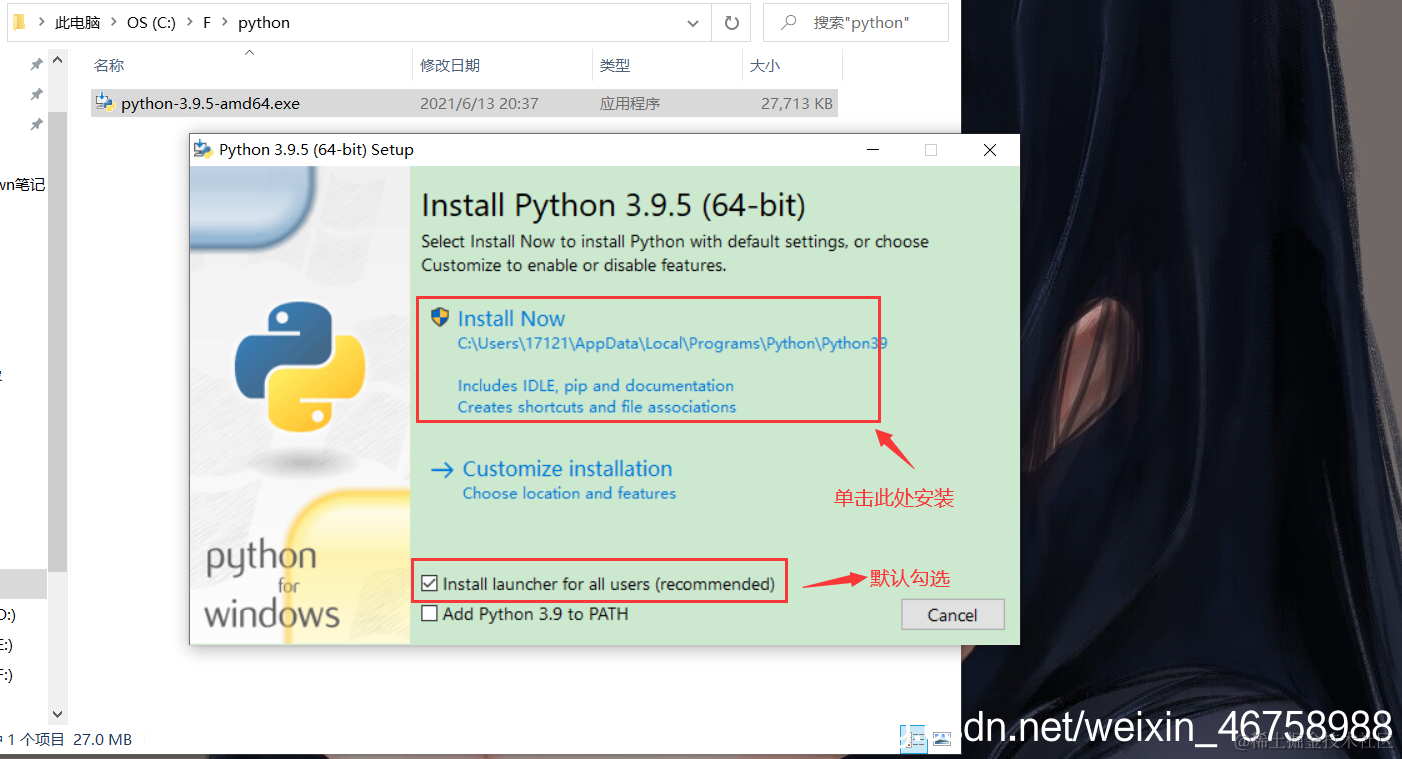Click the Python icon in Setup title bar

pos(204,150)
